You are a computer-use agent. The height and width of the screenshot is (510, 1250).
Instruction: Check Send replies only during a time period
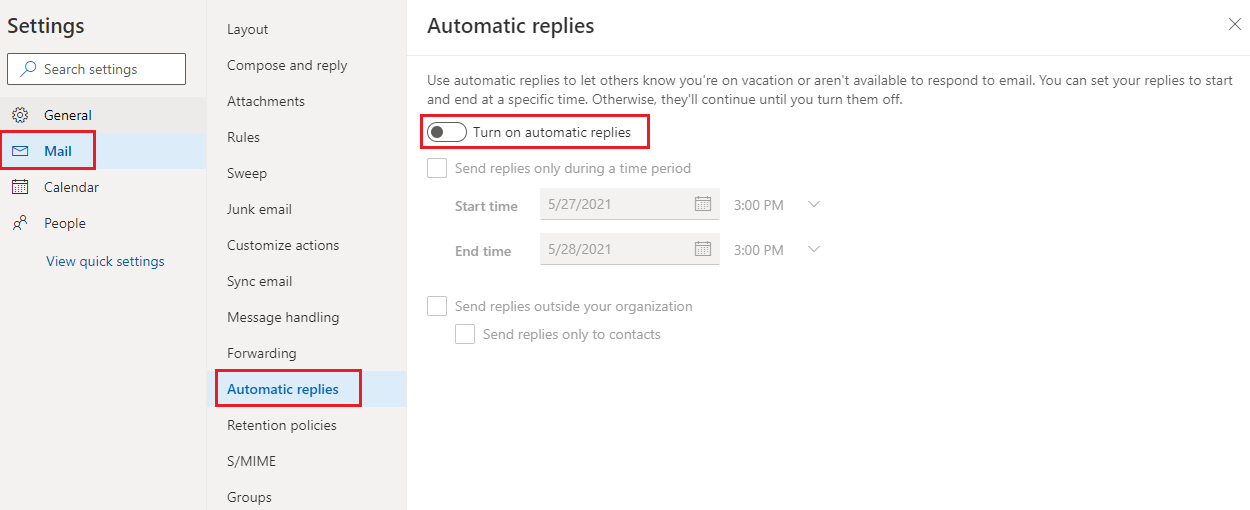click(x=437, y=168)
